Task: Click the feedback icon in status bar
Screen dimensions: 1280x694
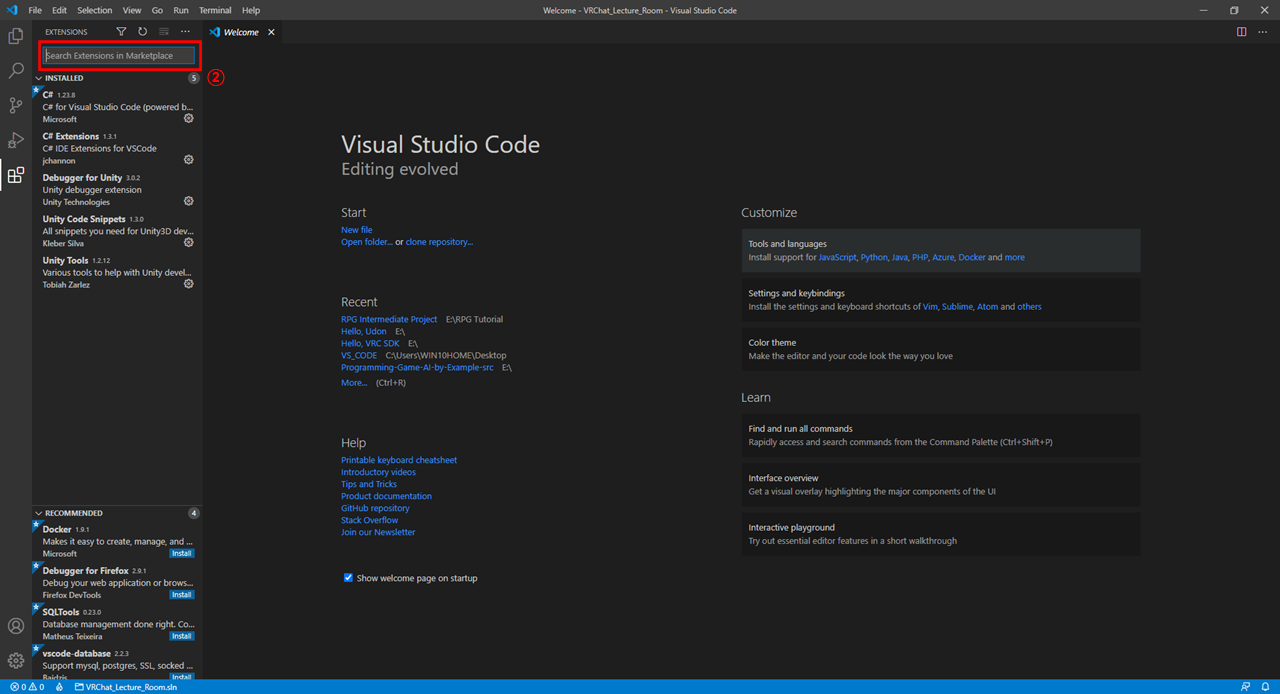Action: (1245, 687)
